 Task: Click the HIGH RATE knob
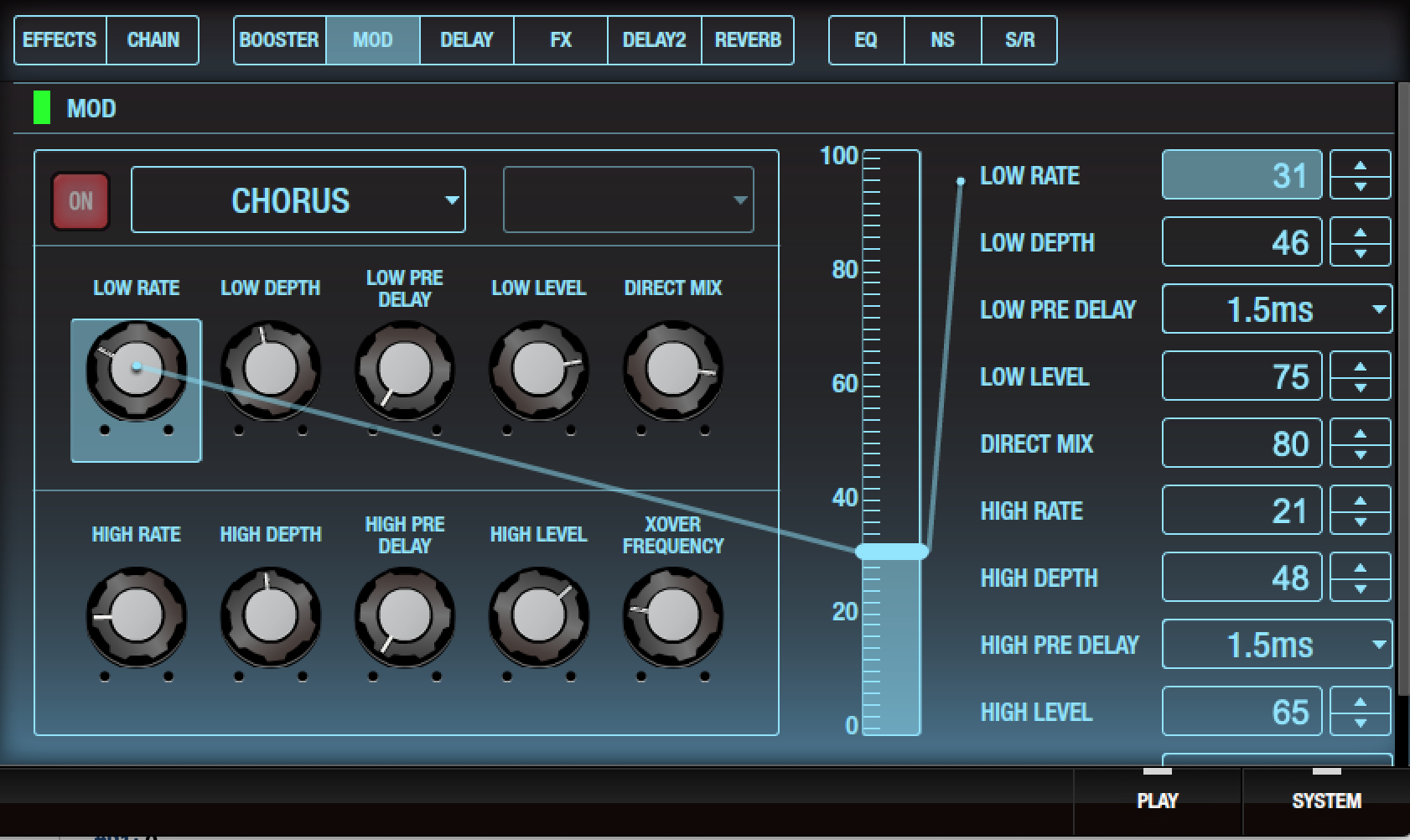pos(136,616)
